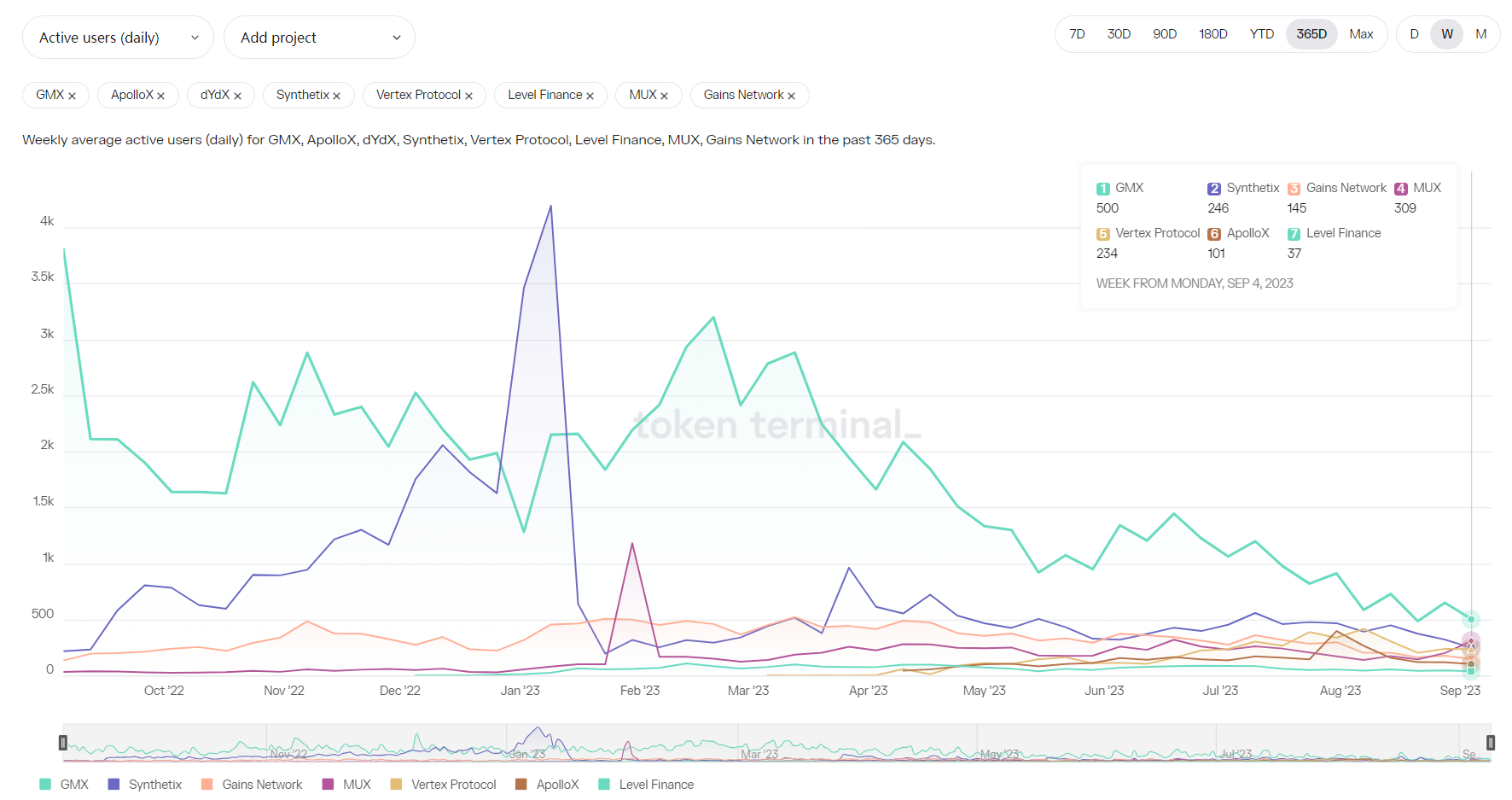
Task: Expand the Add project dropdown
Action: pos(319,38)
